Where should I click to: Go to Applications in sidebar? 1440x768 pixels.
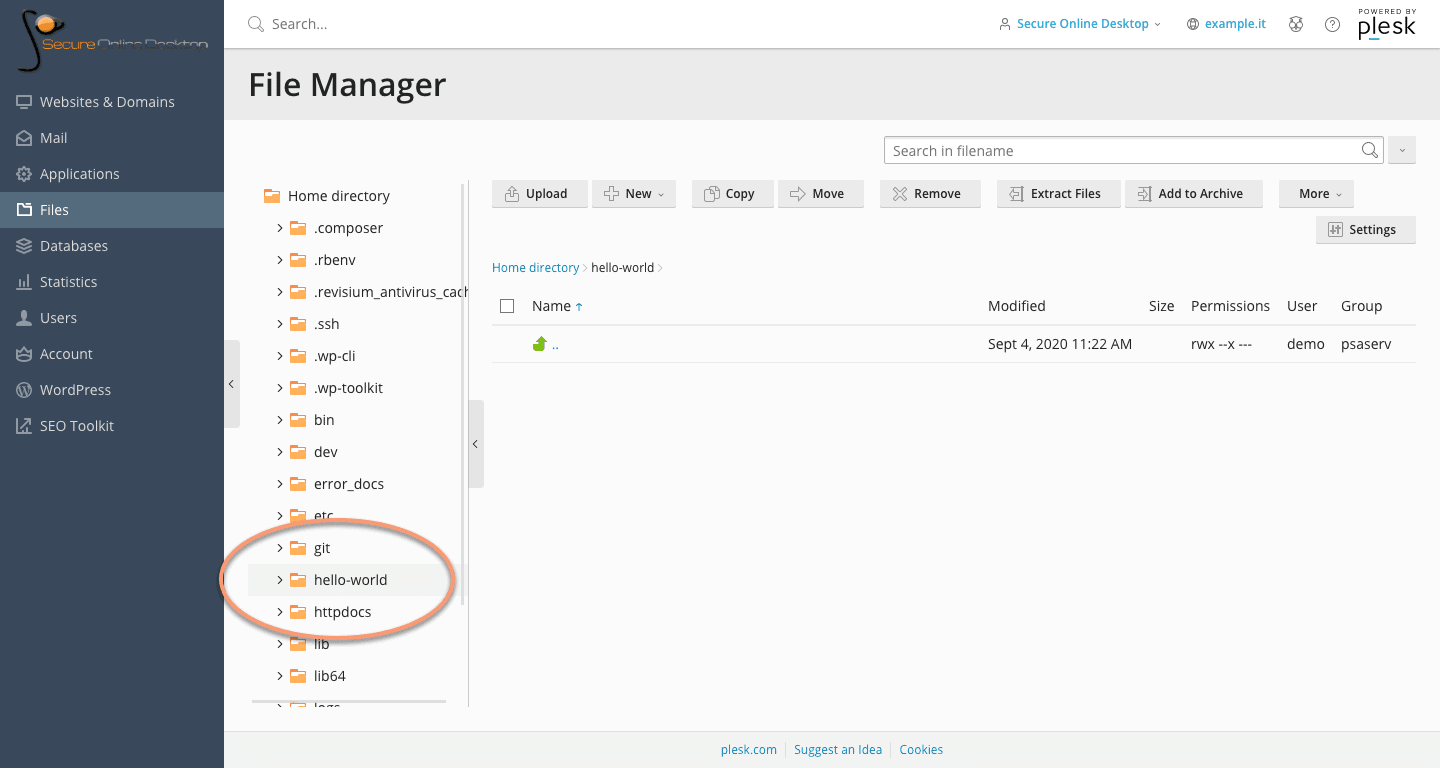[x=67, y=174]
